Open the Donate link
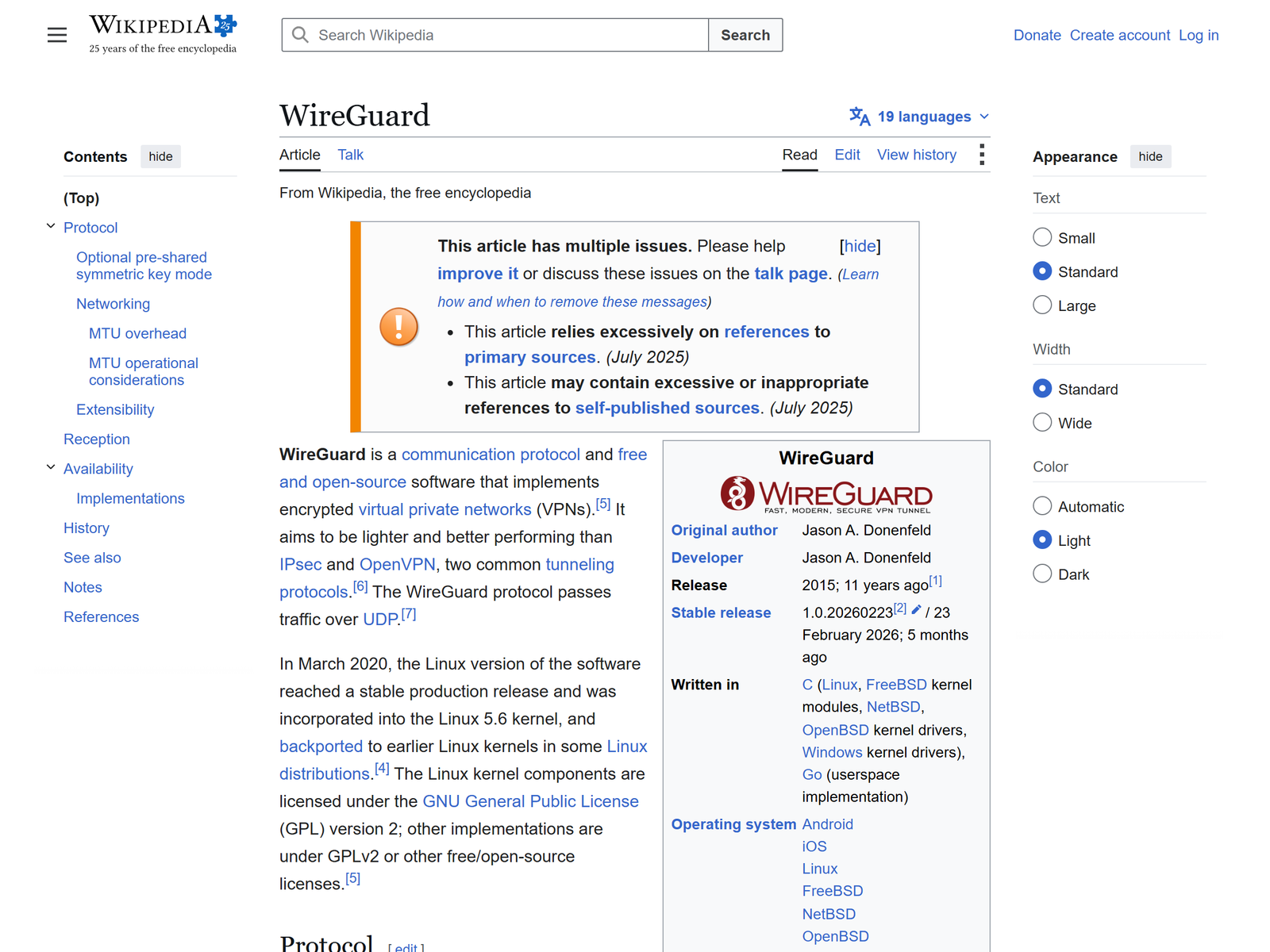 [x=1037, y=35]
